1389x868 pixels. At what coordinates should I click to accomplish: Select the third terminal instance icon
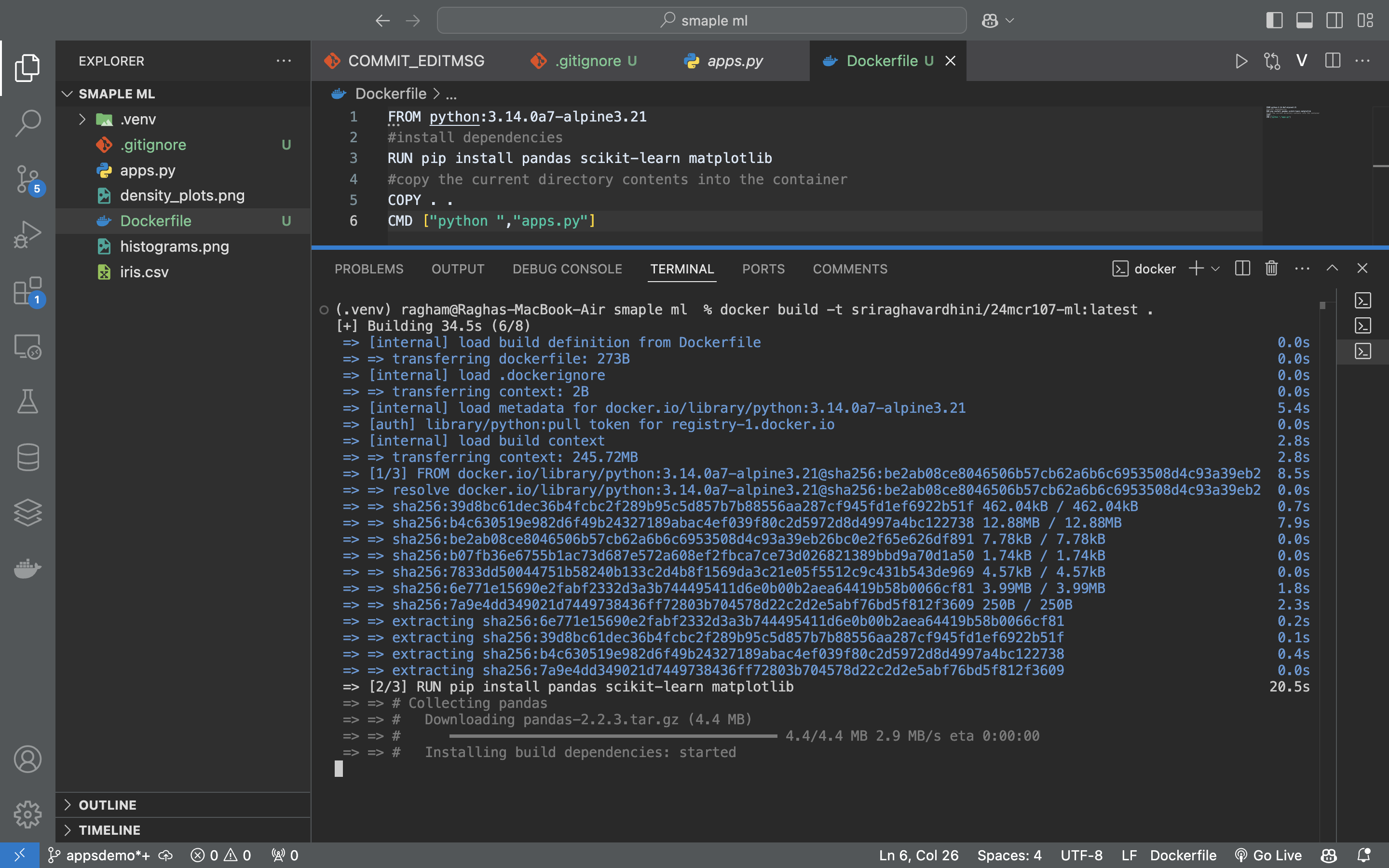[1362, 351]
